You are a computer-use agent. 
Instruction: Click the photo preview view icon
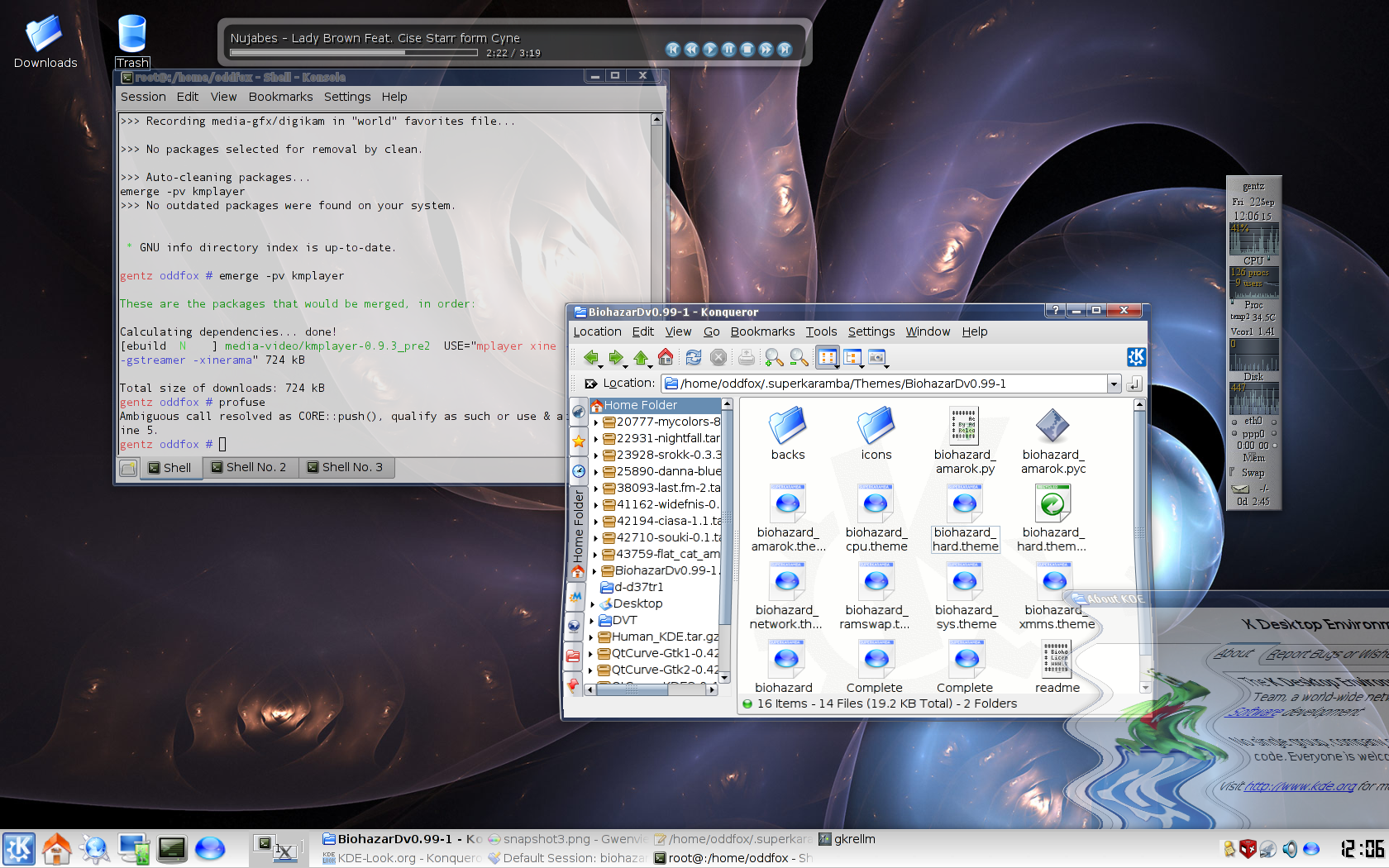876,357
